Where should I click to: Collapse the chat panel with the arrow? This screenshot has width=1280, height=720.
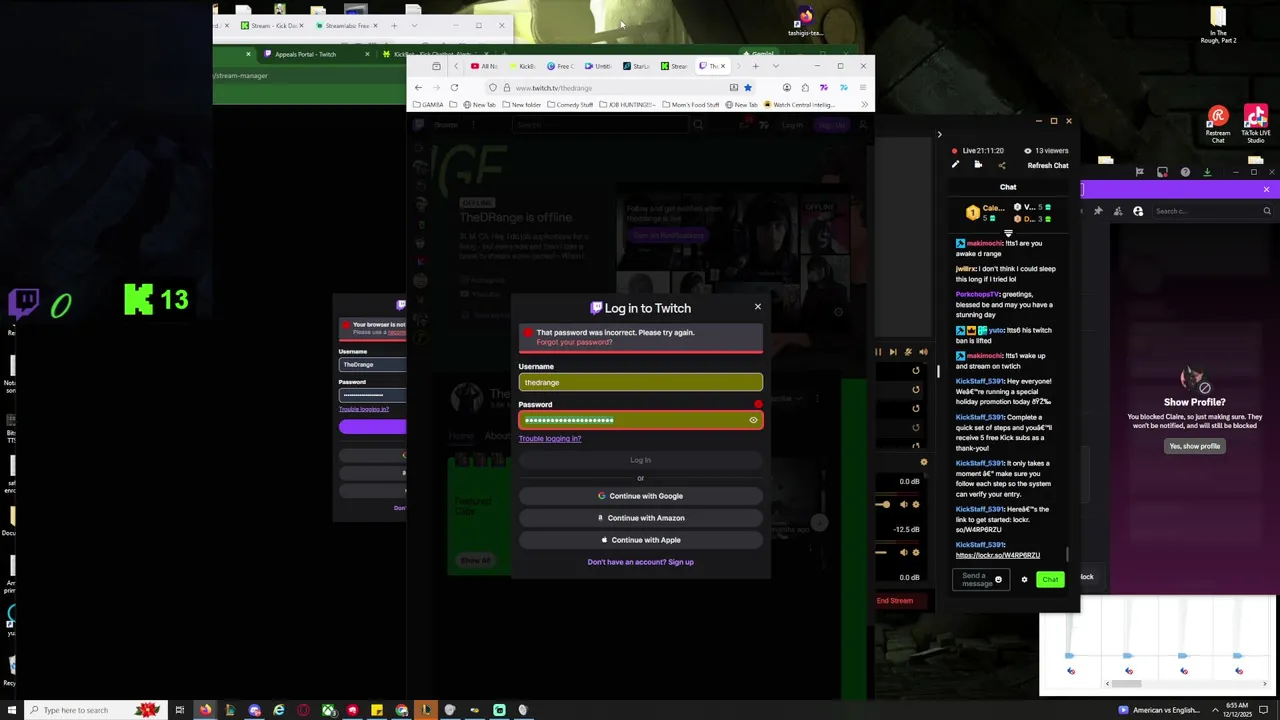[939, 134]
